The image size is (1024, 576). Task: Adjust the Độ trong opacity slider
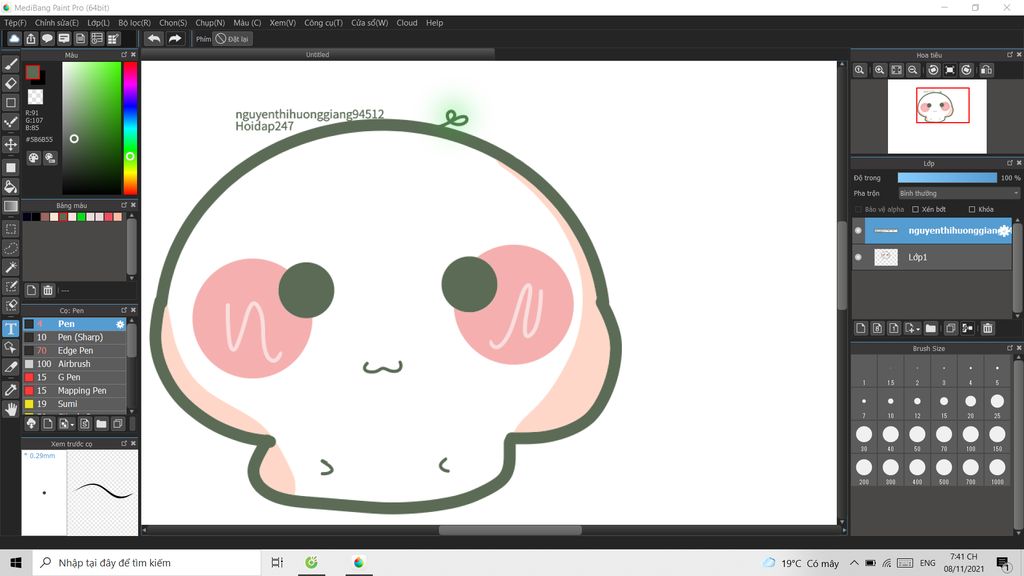coord(947,178)
